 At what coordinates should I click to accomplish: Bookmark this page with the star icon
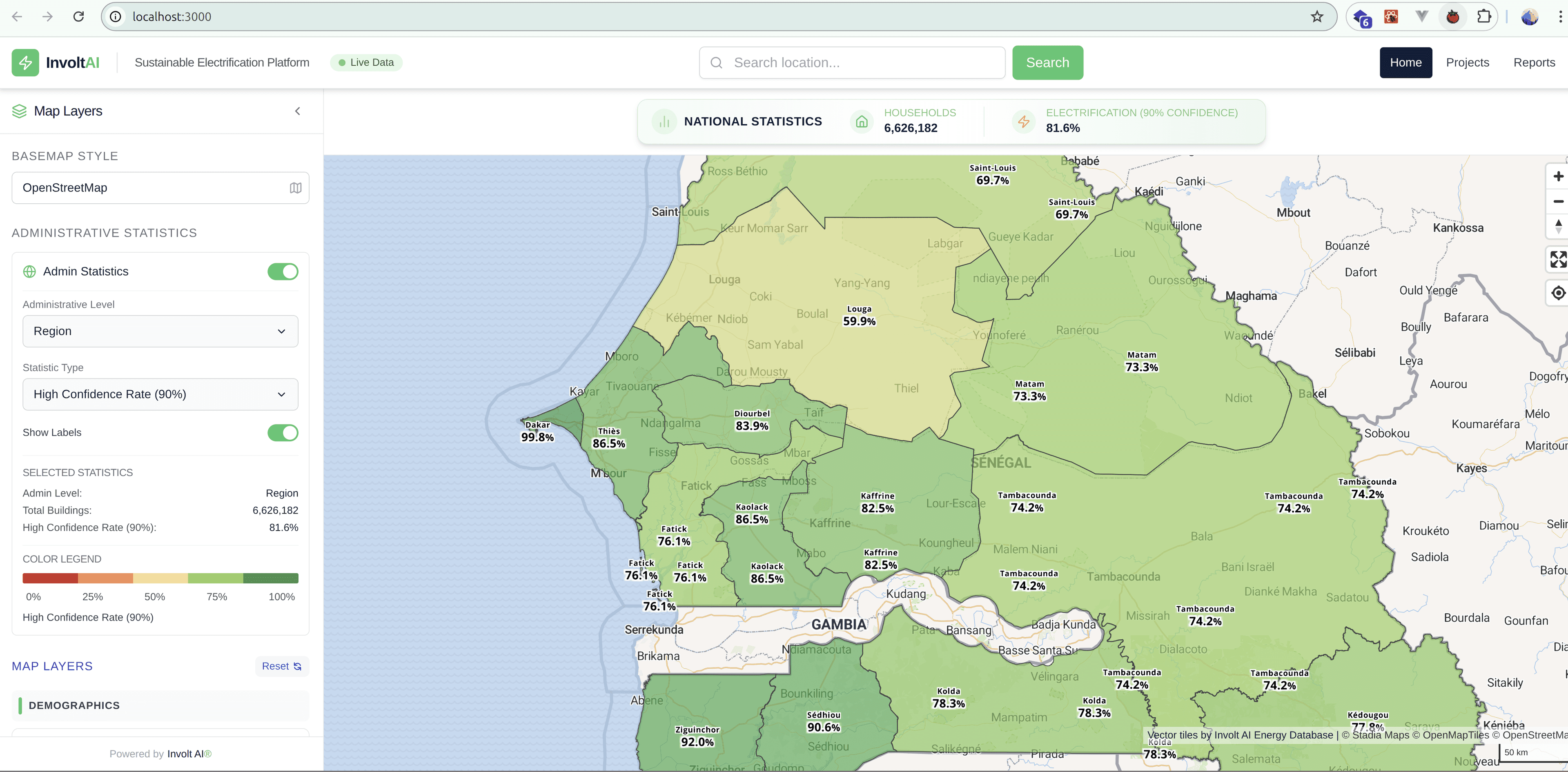click(1316, 16)
